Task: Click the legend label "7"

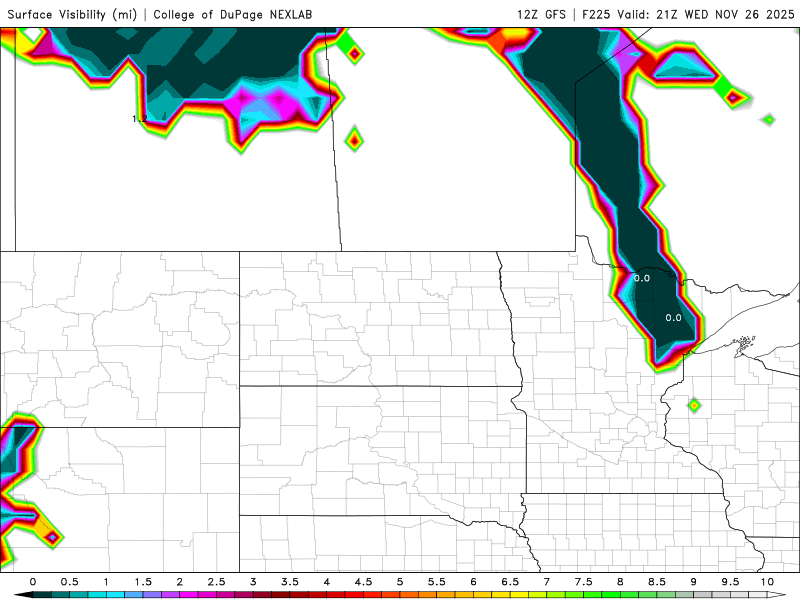Action: [x=547, y=582]
